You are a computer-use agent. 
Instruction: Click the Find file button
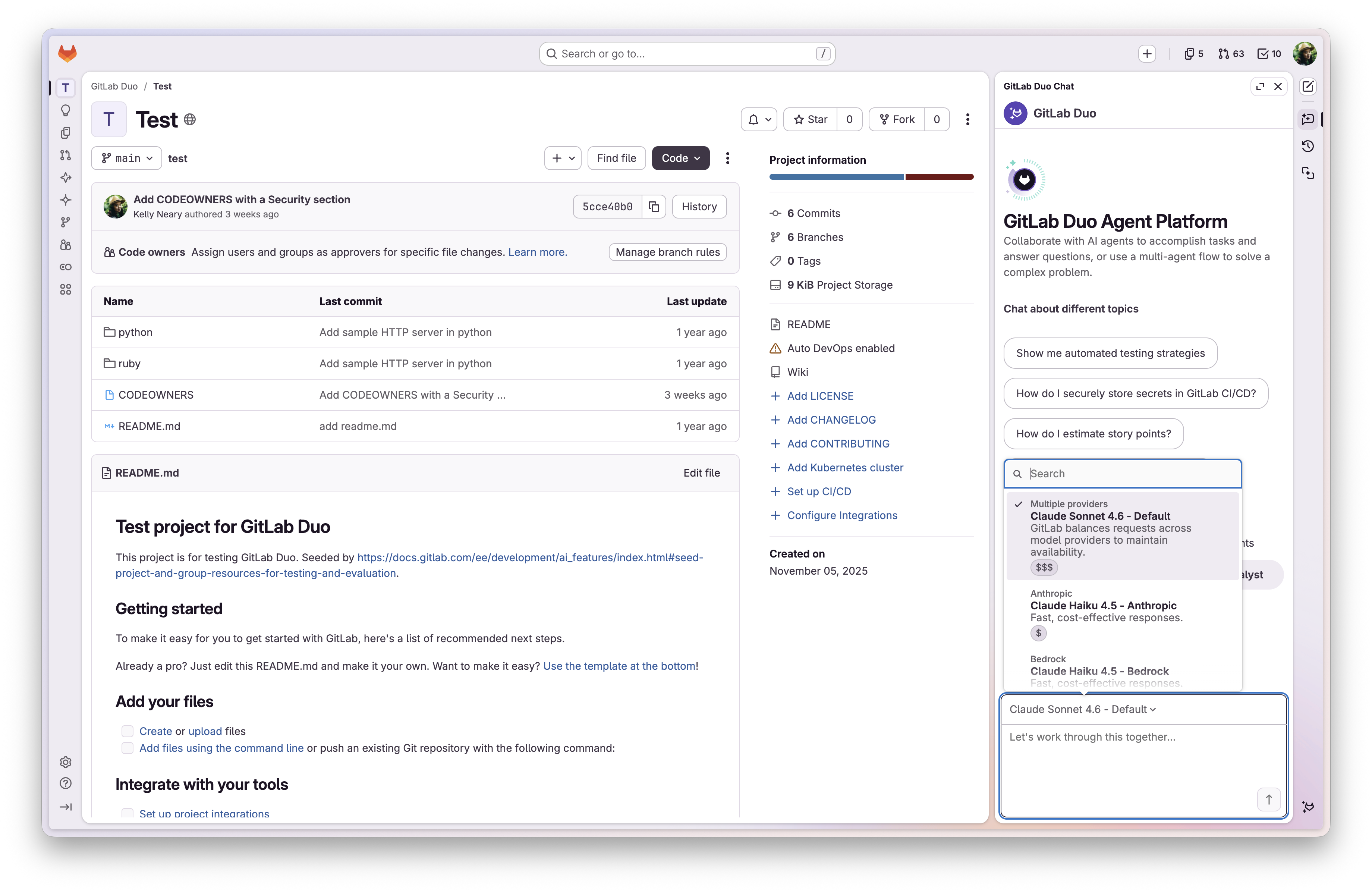pos(616,158)
